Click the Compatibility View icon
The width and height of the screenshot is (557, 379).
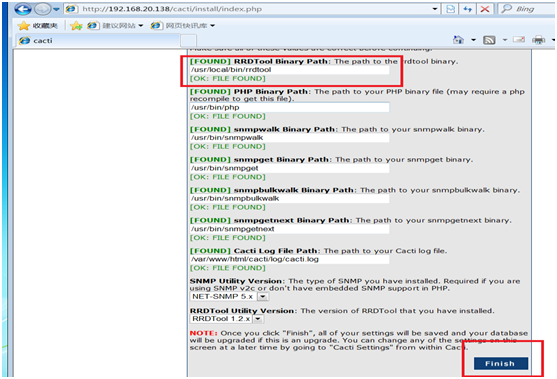(450, 9)
